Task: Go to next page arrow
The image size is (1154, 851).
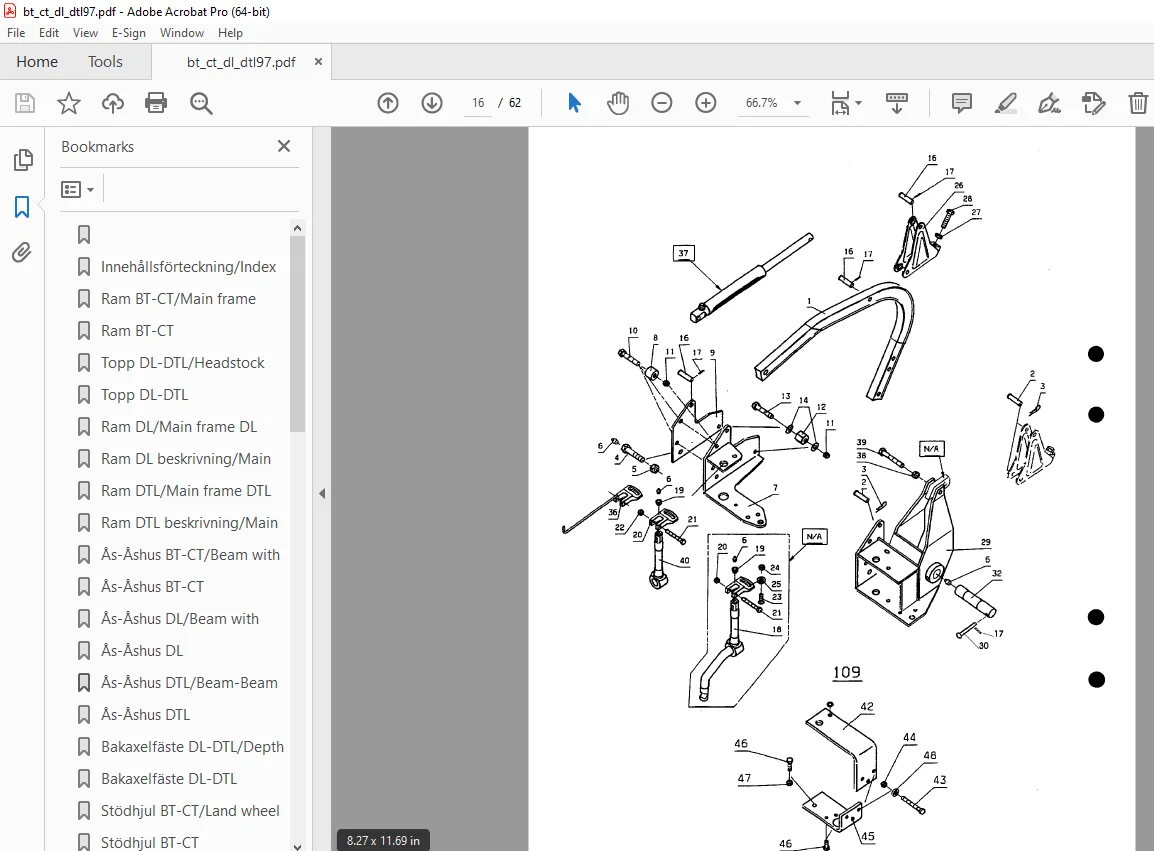Action: click(432, 103)
